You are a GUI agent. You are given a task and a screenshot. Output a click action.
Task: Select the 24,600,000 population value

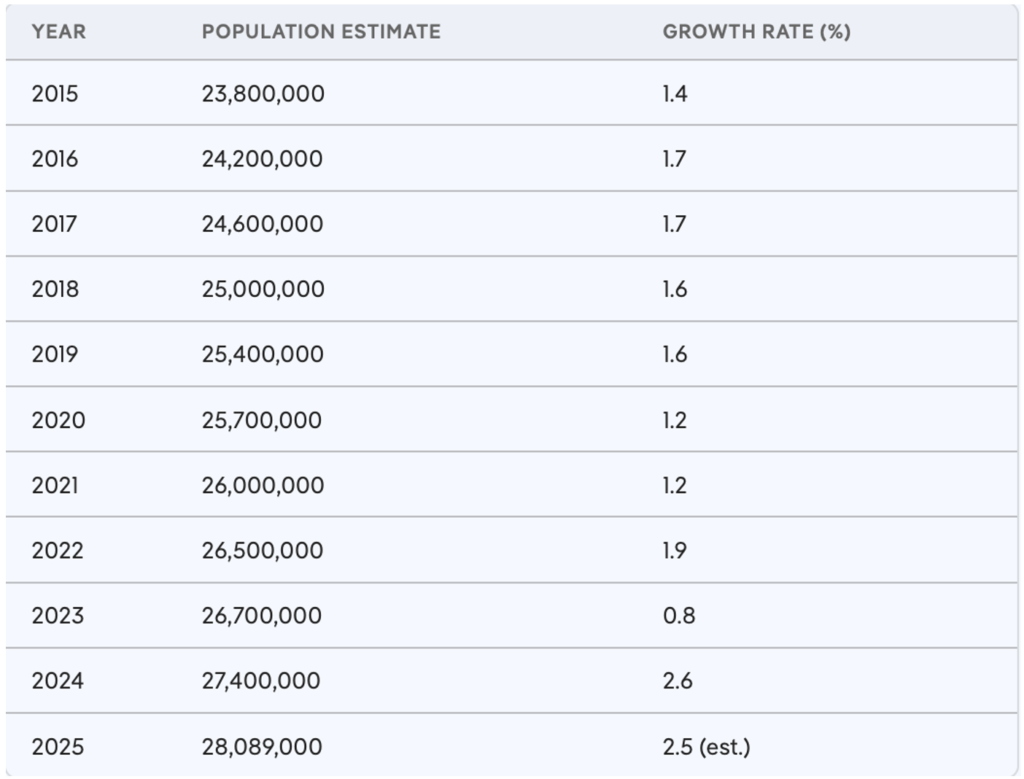263,224
